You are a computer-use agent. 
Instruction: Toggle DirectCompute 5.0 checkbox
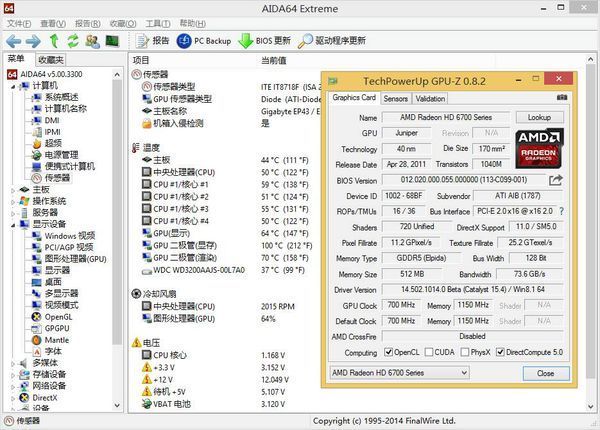(500, 352)
